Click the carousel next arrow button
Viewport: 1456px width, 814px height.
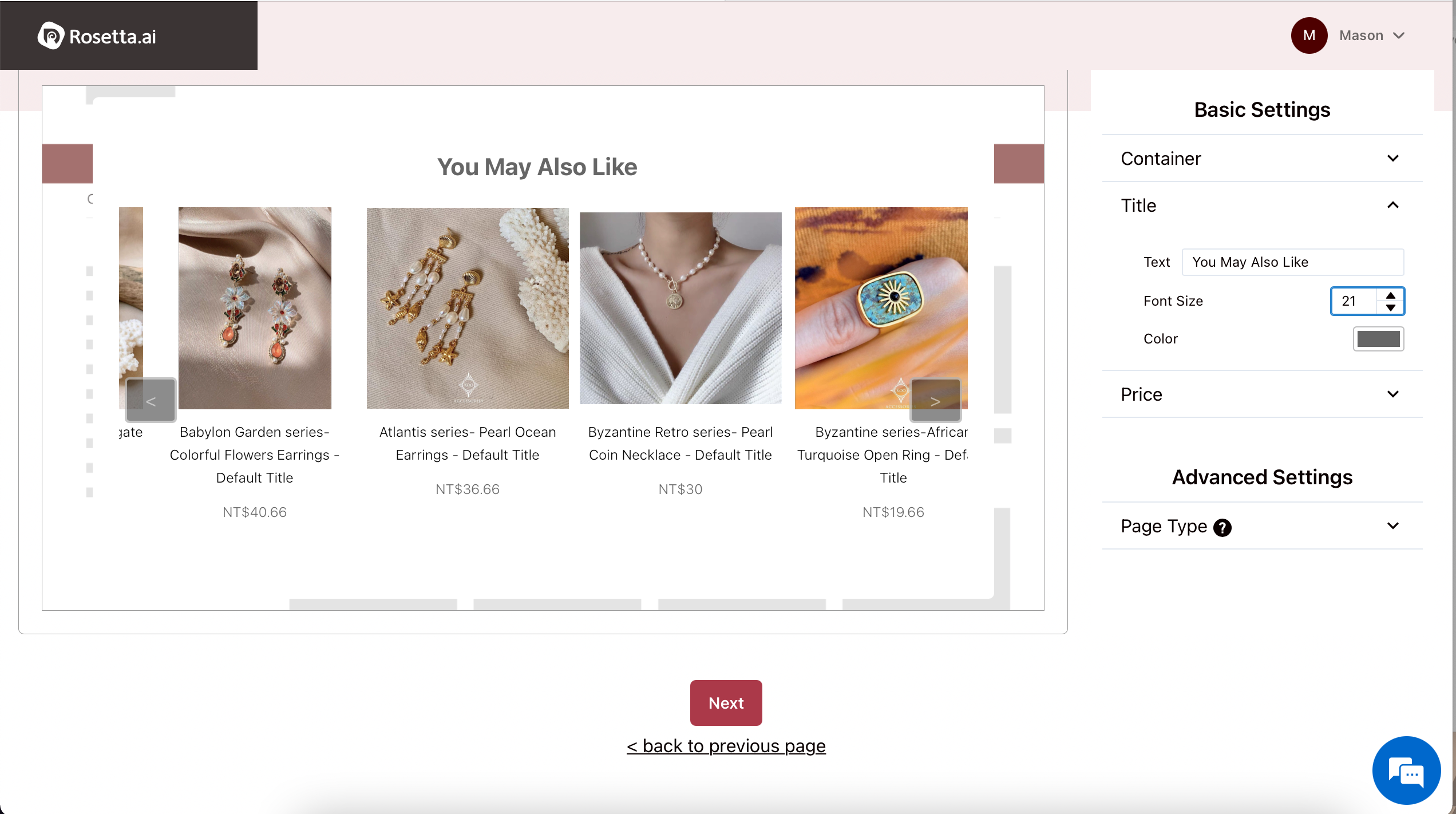(x=935, y=400)
